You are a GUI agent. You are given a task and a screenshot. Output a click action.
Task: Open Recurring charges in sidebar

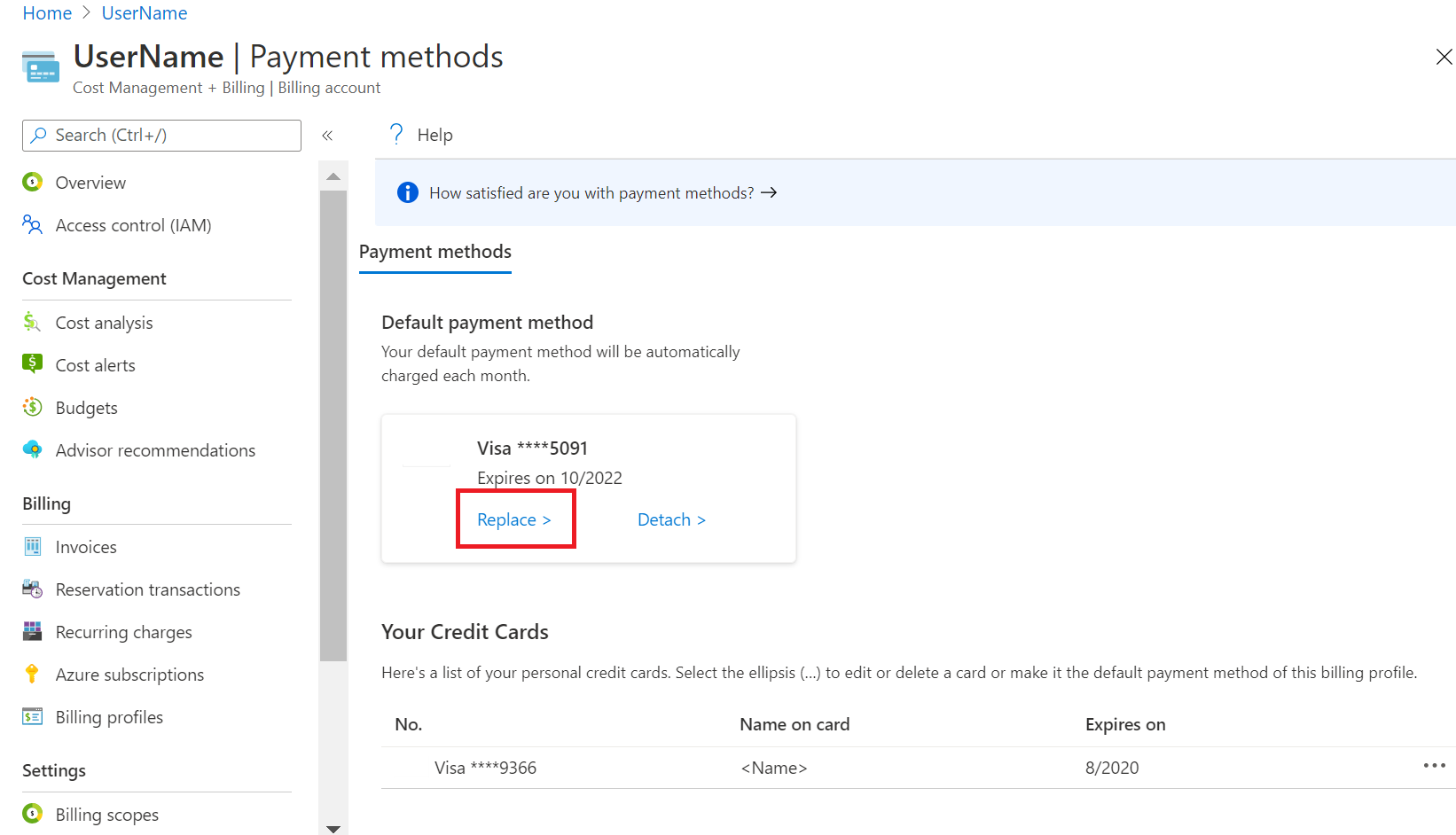[x=123, y=632]
